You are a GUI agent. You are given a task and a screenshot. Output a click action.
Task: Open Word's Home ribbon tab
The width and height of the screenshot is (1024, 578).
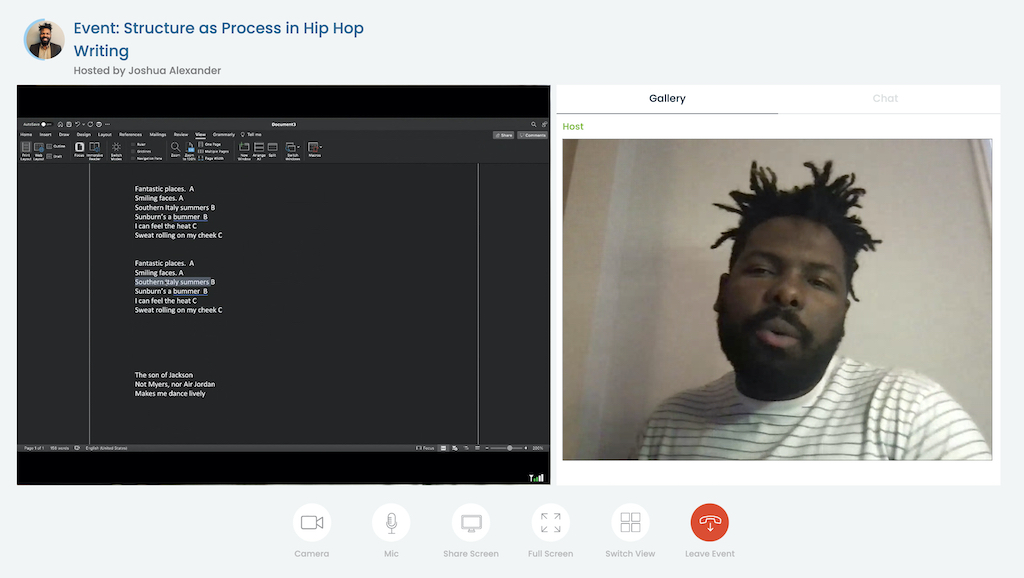click(x=26, y=135)
